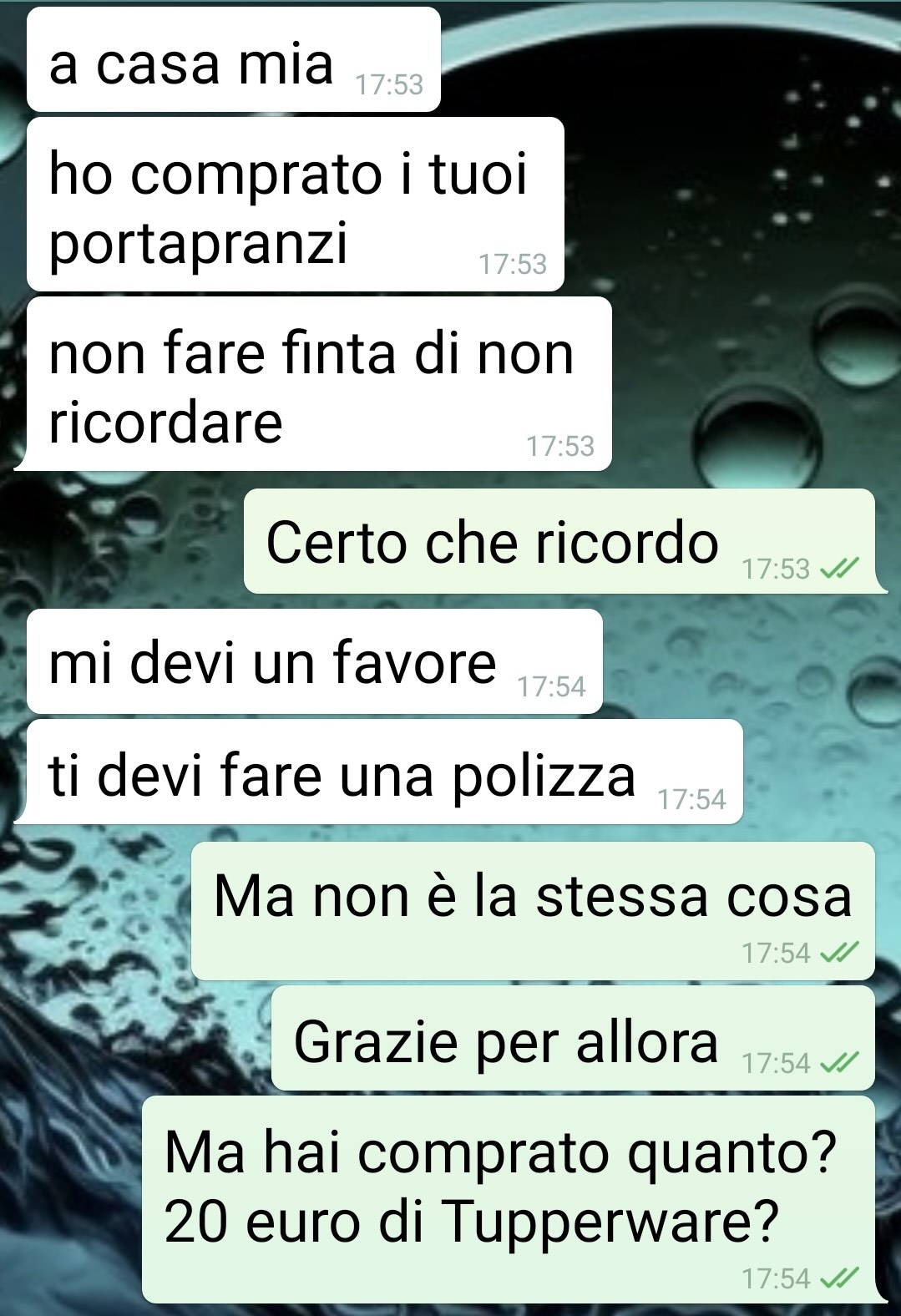Select the 'Grazie per allora' sent message

click(x=573, y=1038)
